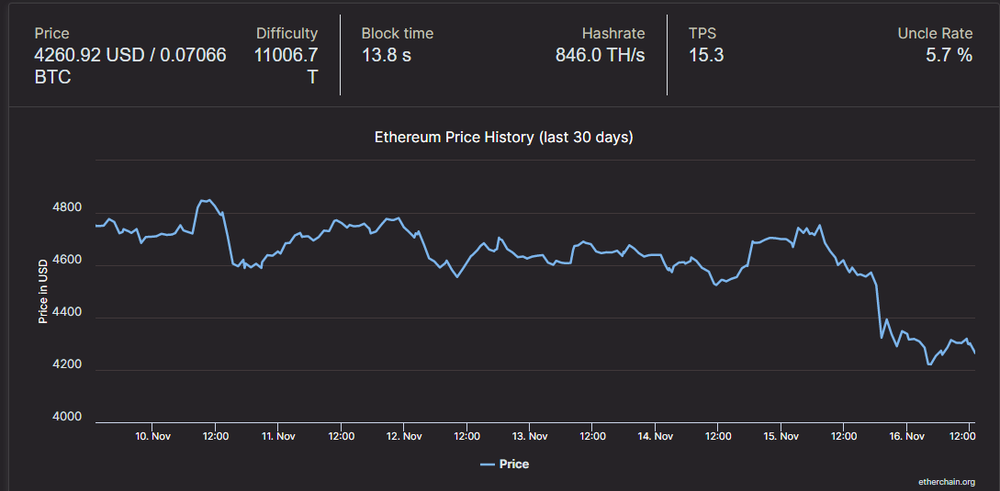The image size is (1000, 491).
Task: Toggle the Price series in the chart legend
Action: [x=504, y=464]
